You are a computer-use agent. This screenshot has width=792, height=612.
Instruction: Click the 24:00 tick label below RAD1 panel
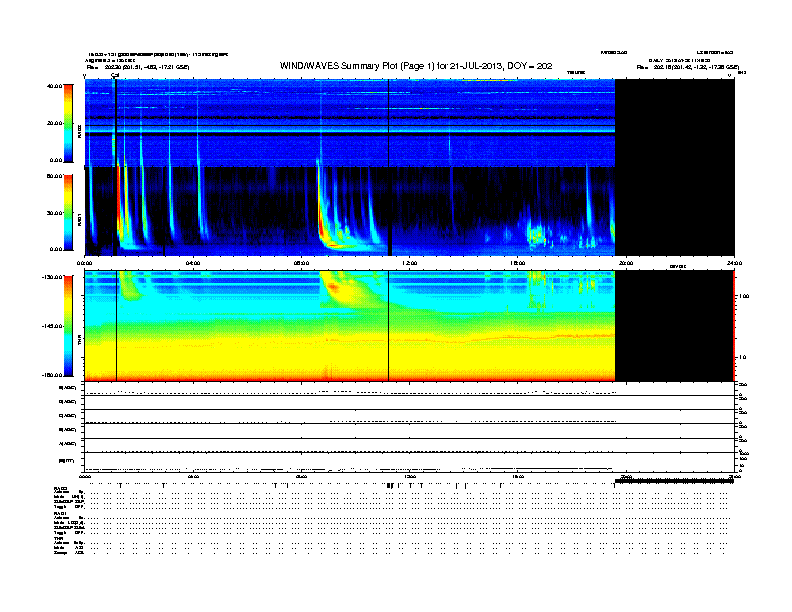pyautogui.click(x=734, y=263)
